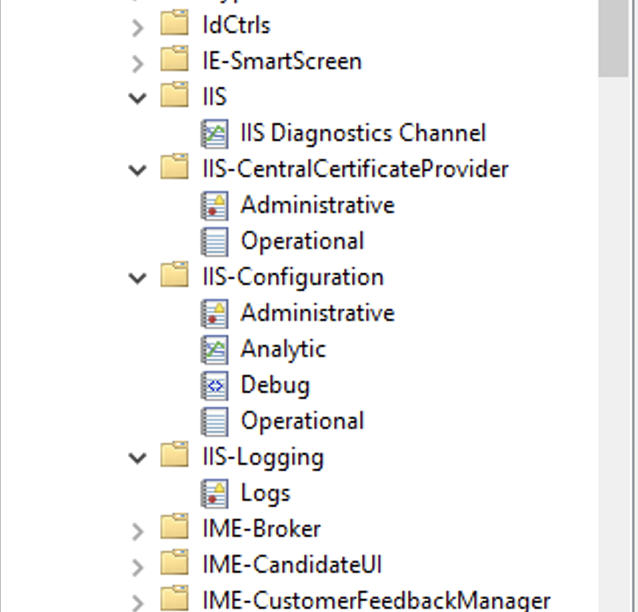Expand the IE-SmartScreen node
This screenshot has height=612, width=638.
138,64
